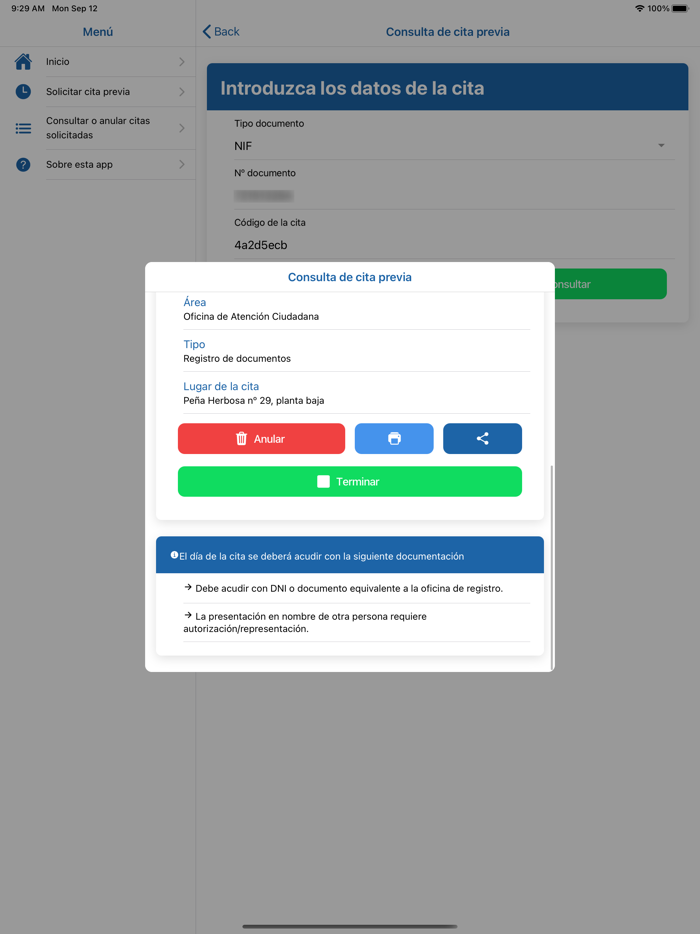Tap the clock icon for Solicitar cita previa
The height and width of the screenshot is (934, 700).
tap(23, 92)
